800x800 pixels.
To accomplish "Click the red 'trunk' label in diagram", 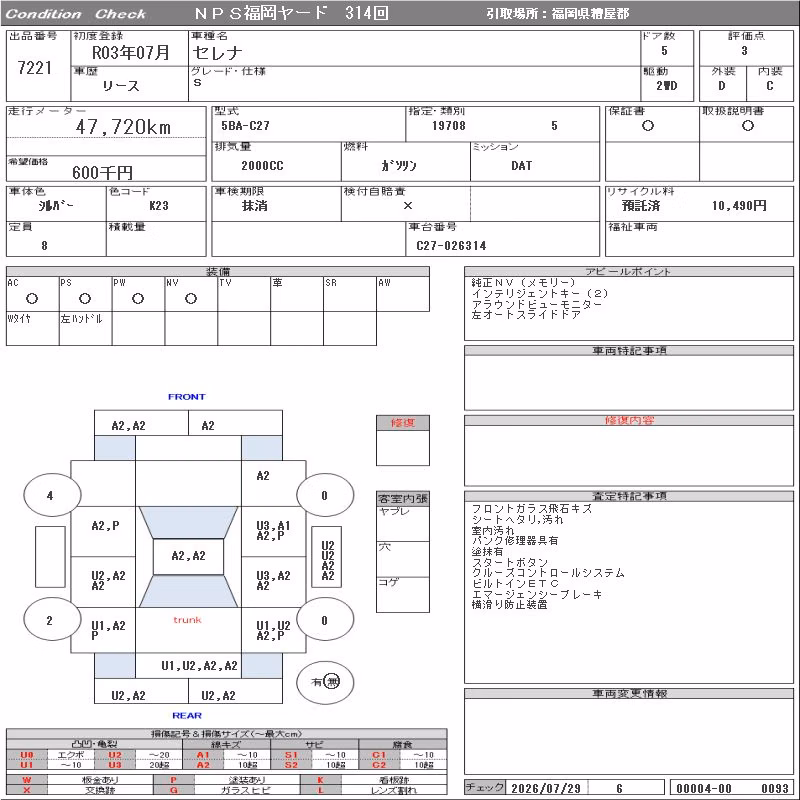I will (x=187, y=620).
